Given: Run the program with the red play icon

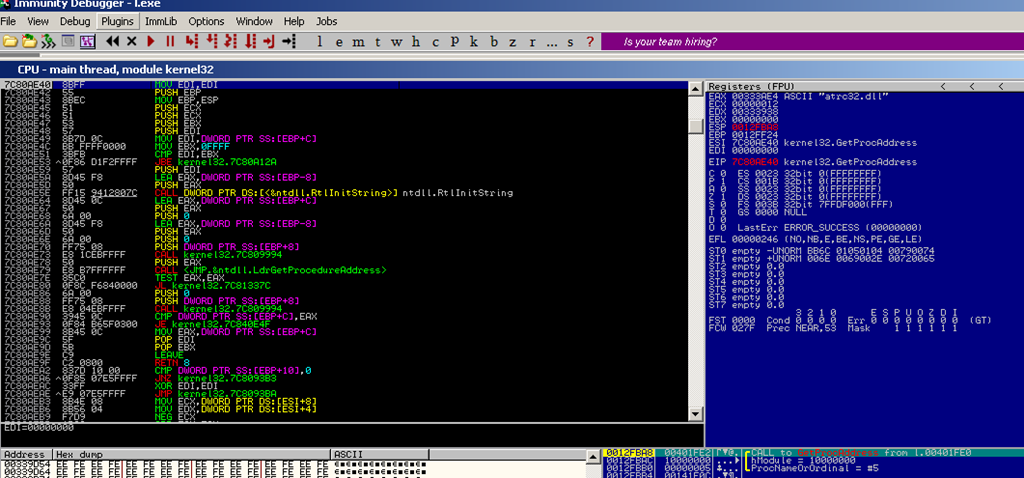Looking at the screenshot, I should pyautogui.click(x=151, y=41).
